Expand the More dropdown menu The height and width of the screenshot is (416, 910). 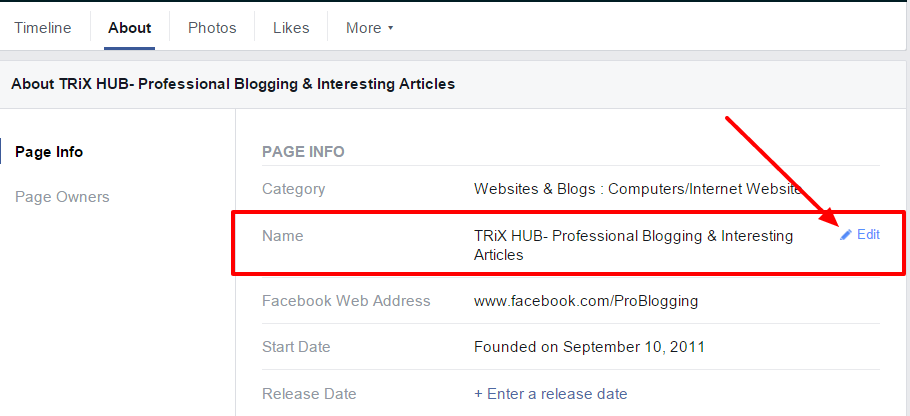[x=369, y=28]
